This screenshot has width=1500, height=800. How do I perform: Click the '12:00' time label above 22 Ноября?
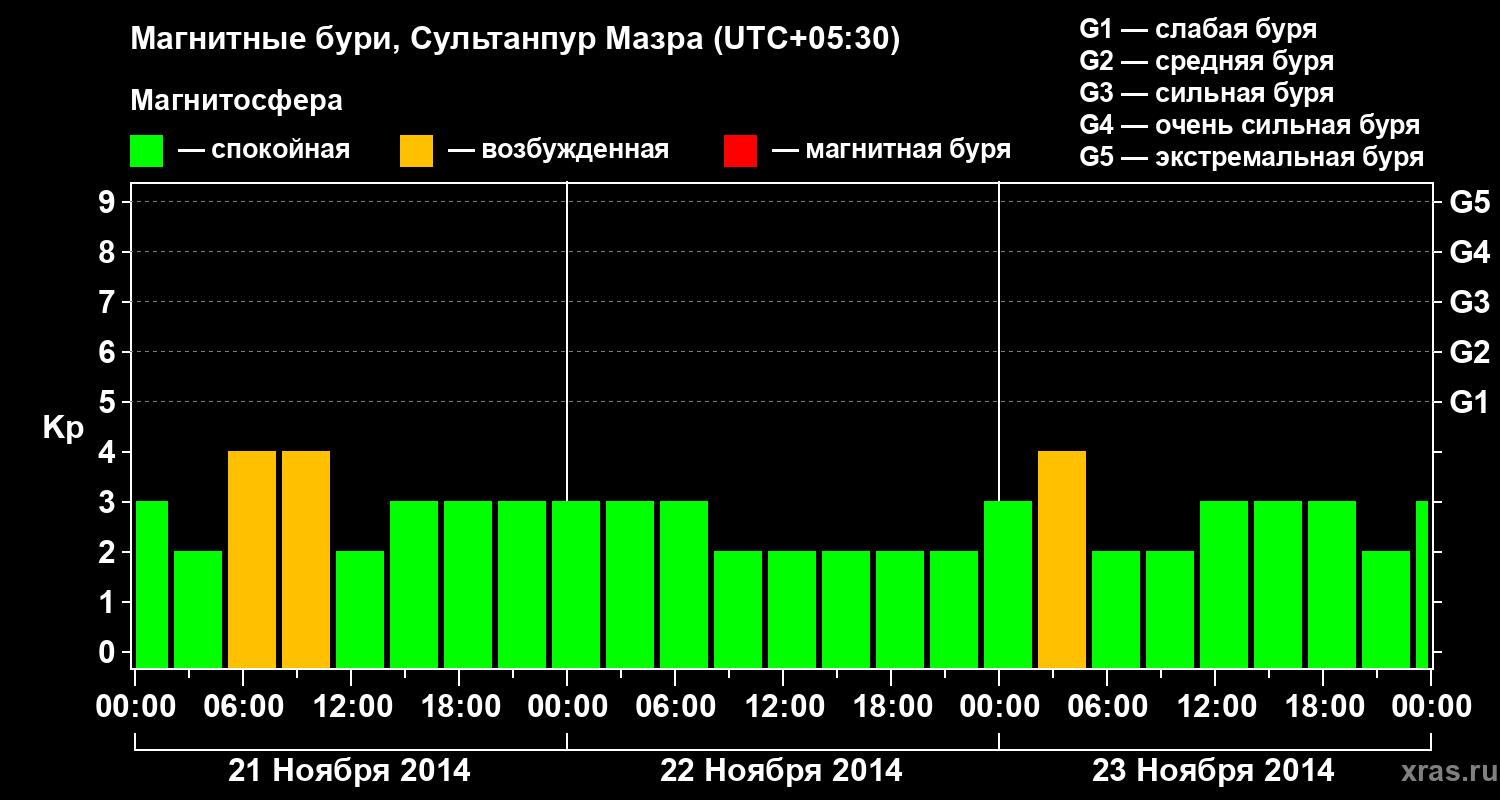(783, 707)
